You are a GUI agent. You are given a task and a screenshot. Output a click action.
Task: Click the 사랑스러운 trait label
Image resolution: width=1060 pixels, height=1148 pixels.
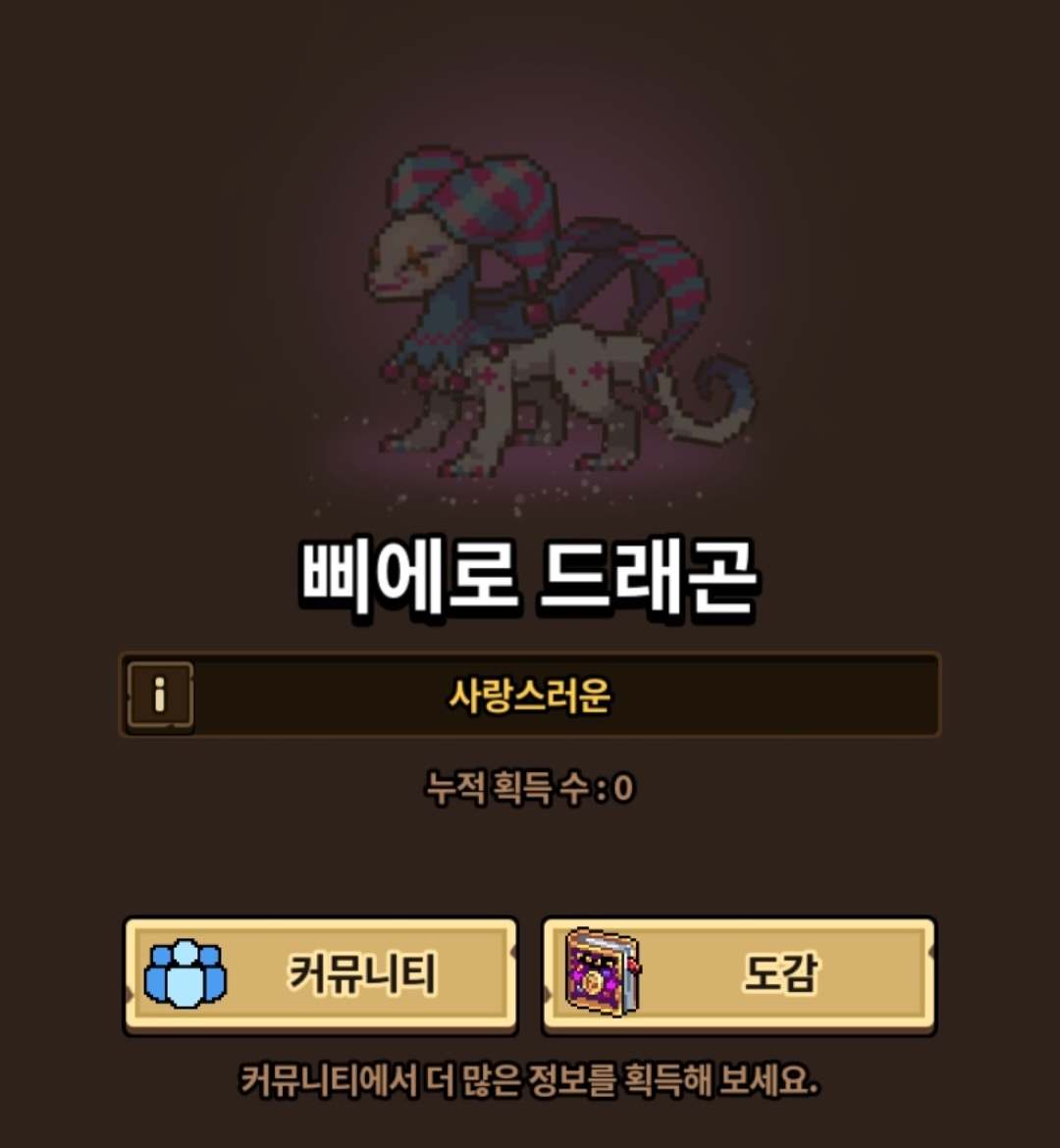(529, 696)
